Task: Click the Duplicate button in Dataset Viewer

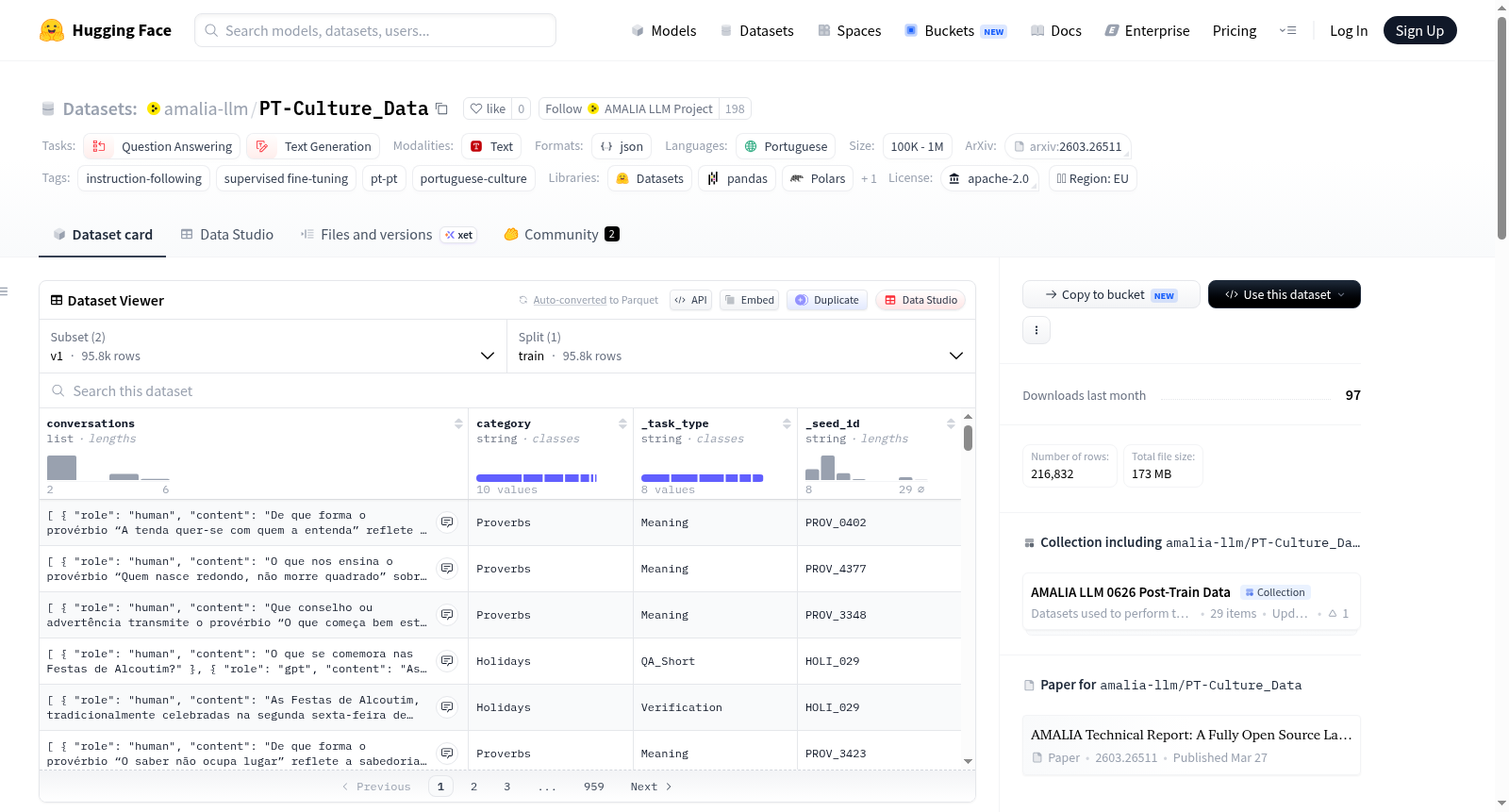Action: (x=827, y=300)
